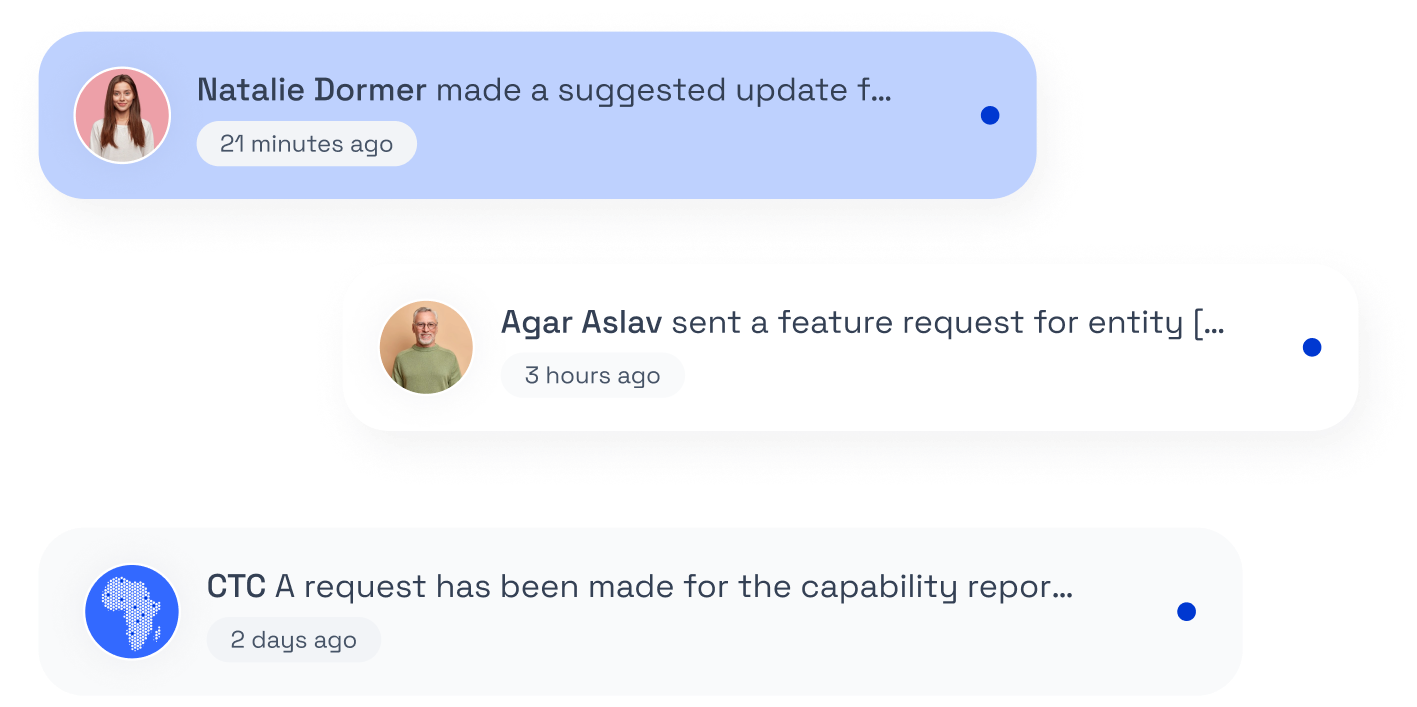Click the bold CTC sender name

[236, 586]
